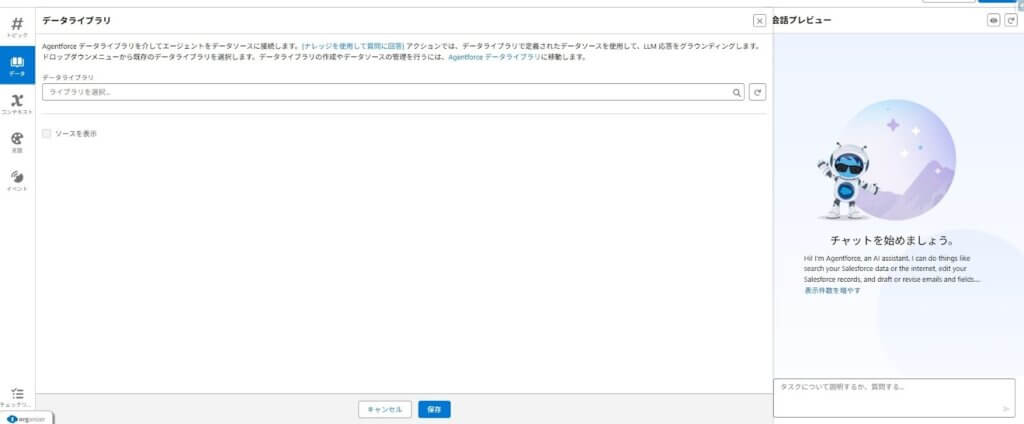This screenshot has width=1024, height=424.
Task: Click the 会話プレビュー panel title
Action: (801, 21)
